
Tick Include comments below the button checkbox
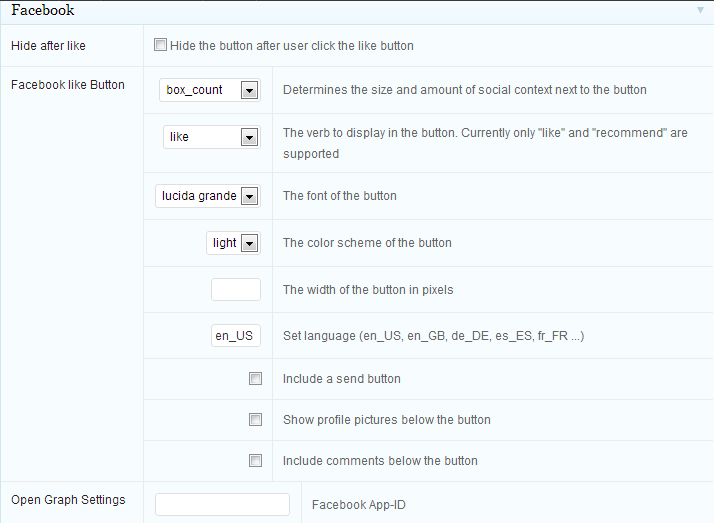coord(255,460)
